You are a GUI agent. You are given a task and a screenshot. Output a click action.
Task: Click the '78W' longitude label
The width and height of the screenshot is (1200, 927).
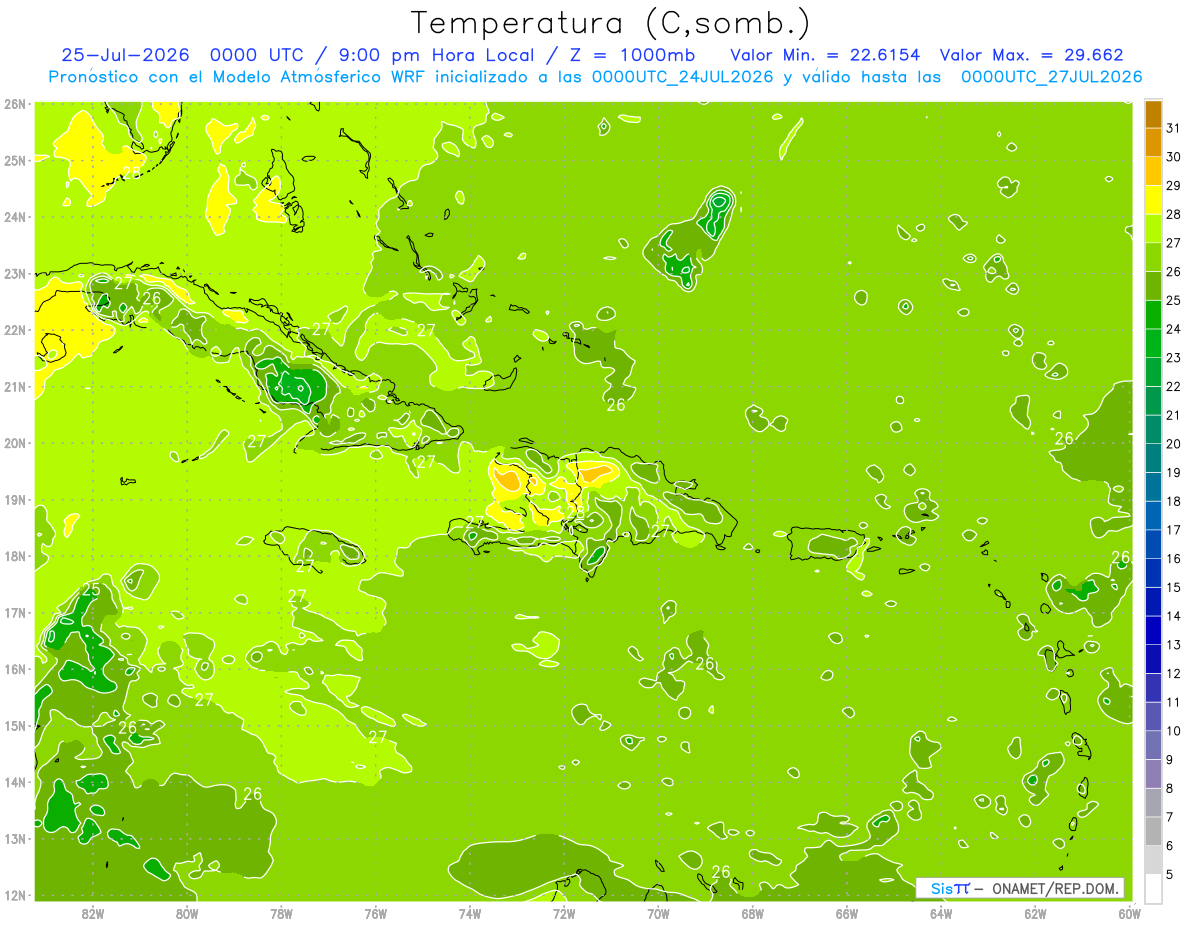pyautogui.click(x=281, y=913)
